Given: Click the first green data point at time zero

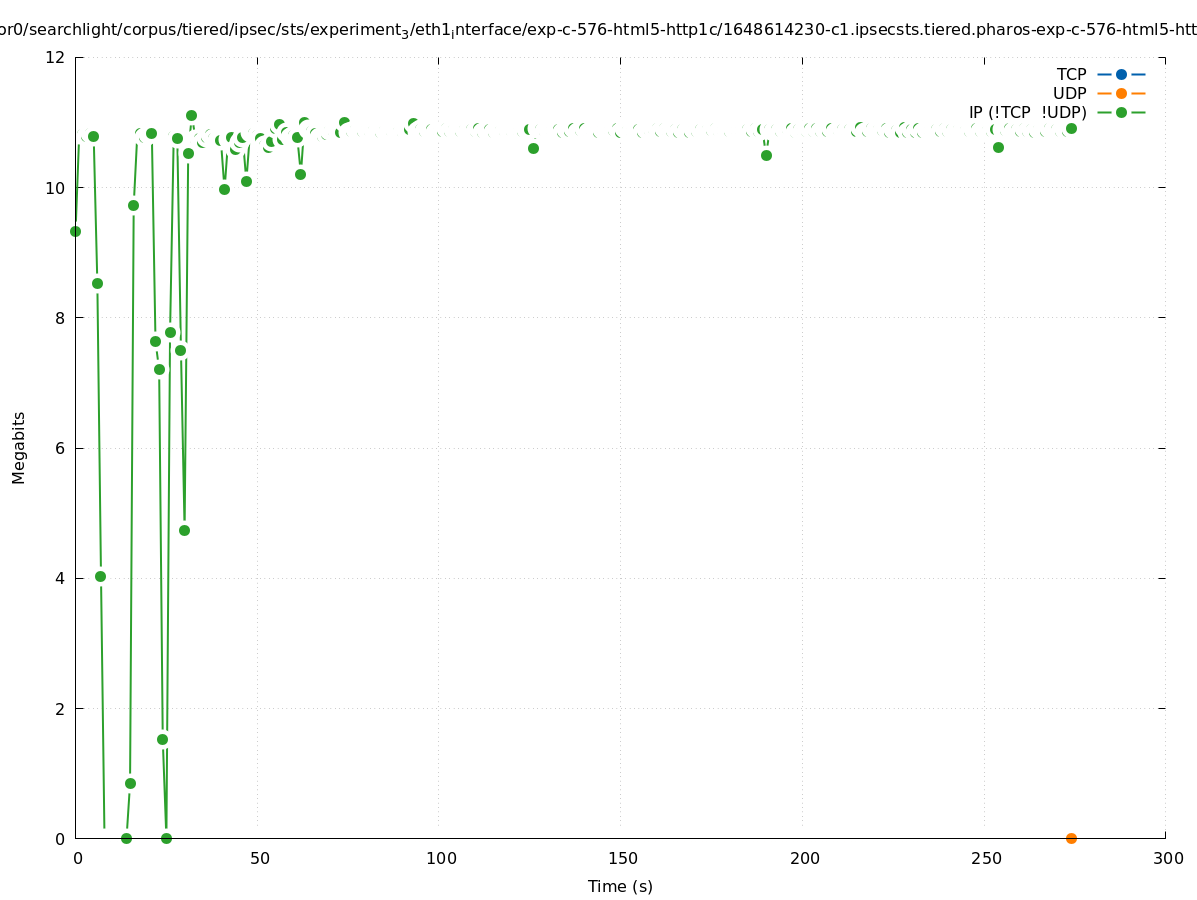Looking at the screenshot, I should click(75, 231).
